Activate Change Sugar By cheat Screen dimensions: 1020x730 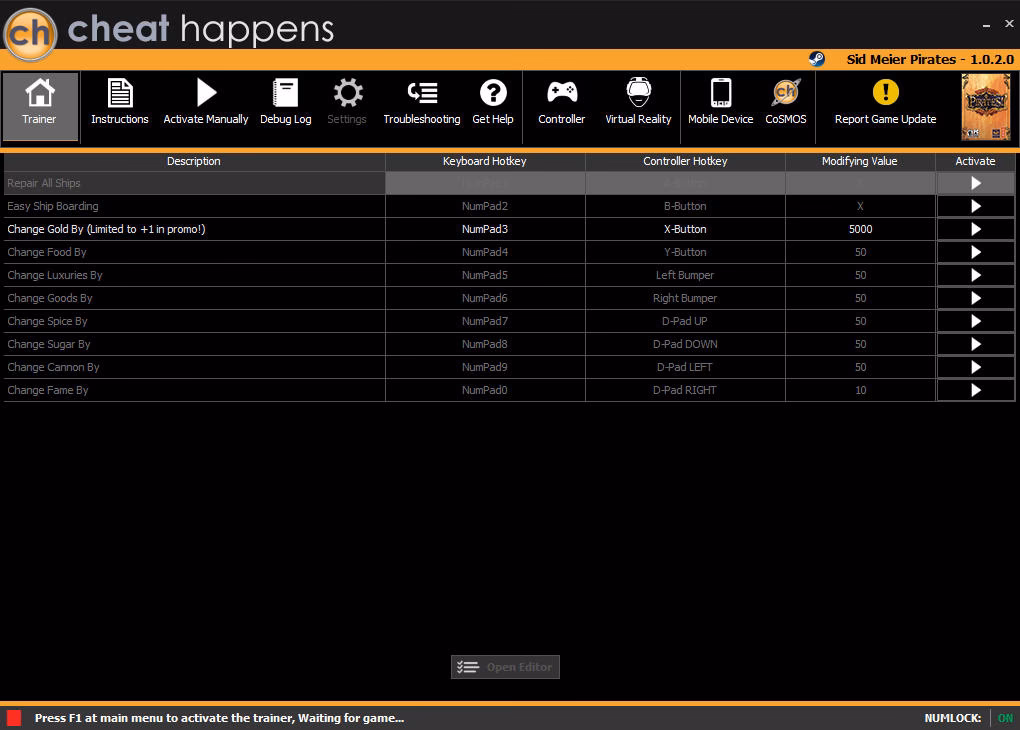[x=976, y=344]
